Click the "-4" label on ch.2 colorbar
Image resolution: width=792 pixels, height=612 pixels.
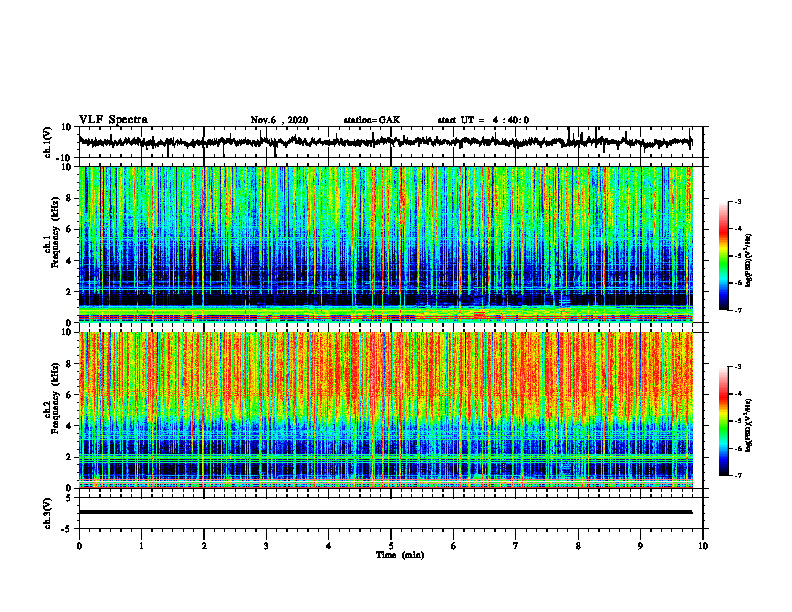click(737, 394)
